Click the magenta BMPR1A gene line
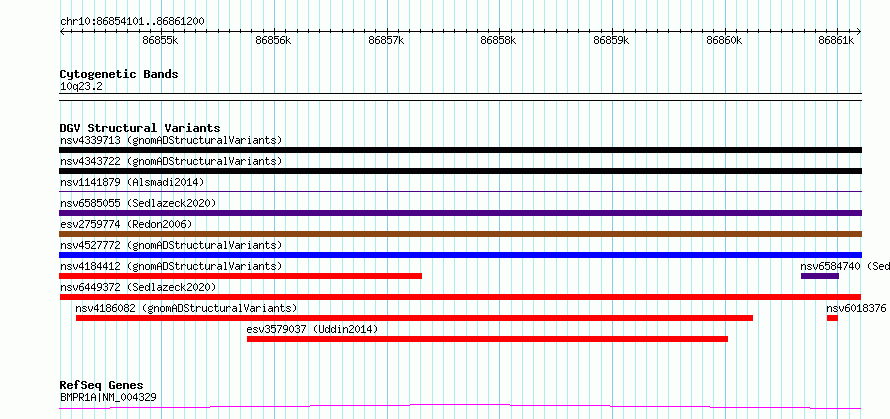 tap(460, 407)
